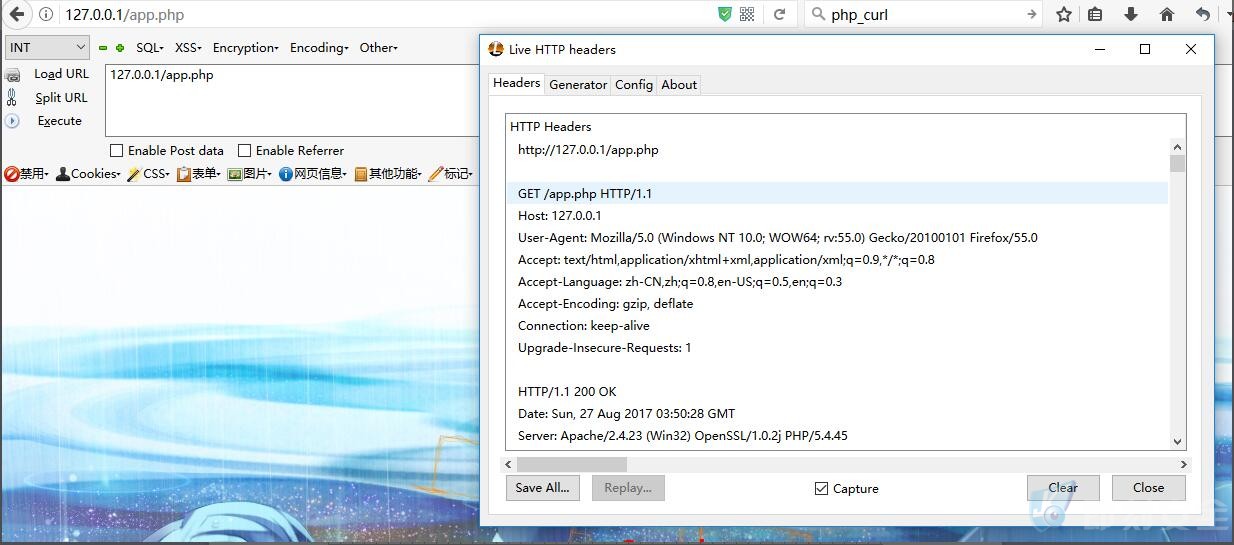Click the Load URL button

pos(61,74)
